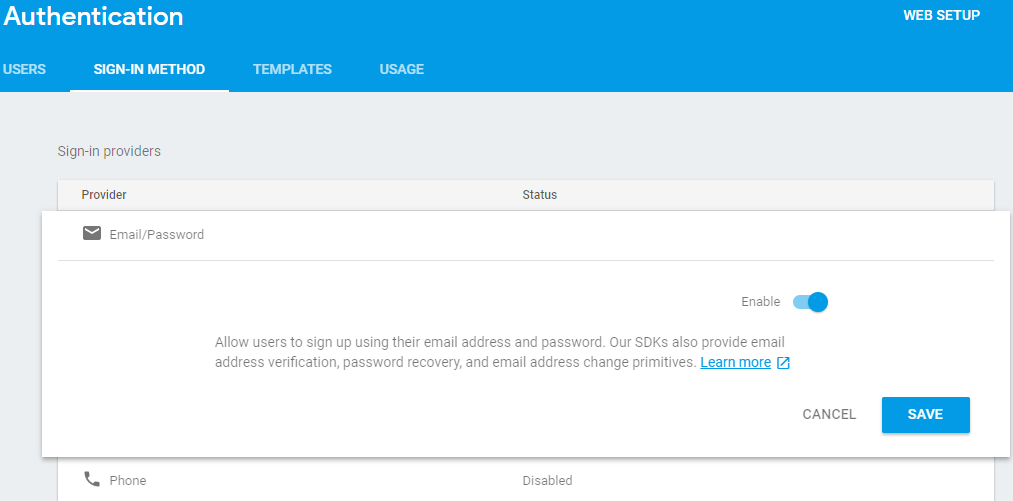Expand the Phone provider row
Image resolution: width=1013 pixels, height=501 pixels.
[127, 481]
